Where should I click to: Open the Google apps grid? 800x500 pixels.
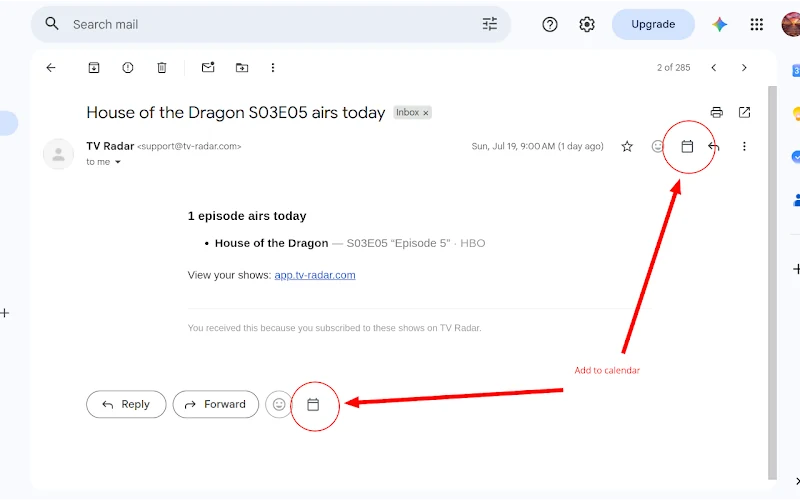click(x=757, y=24)
